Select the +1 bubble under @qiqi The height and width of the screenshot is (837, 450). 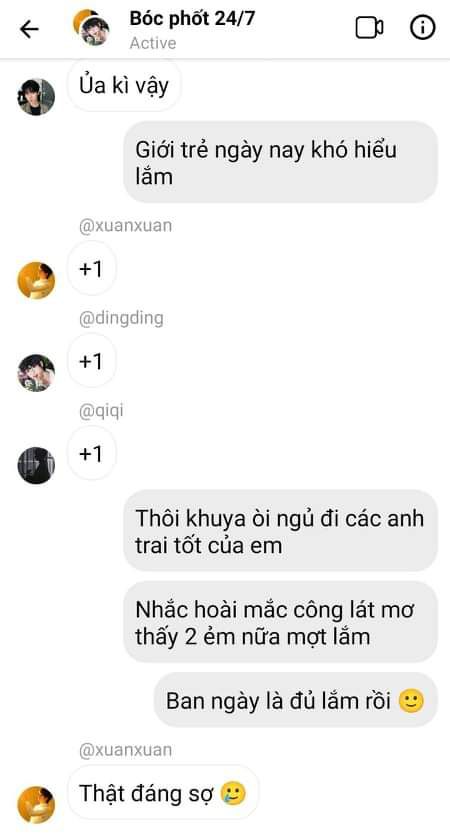coord(91,454)
